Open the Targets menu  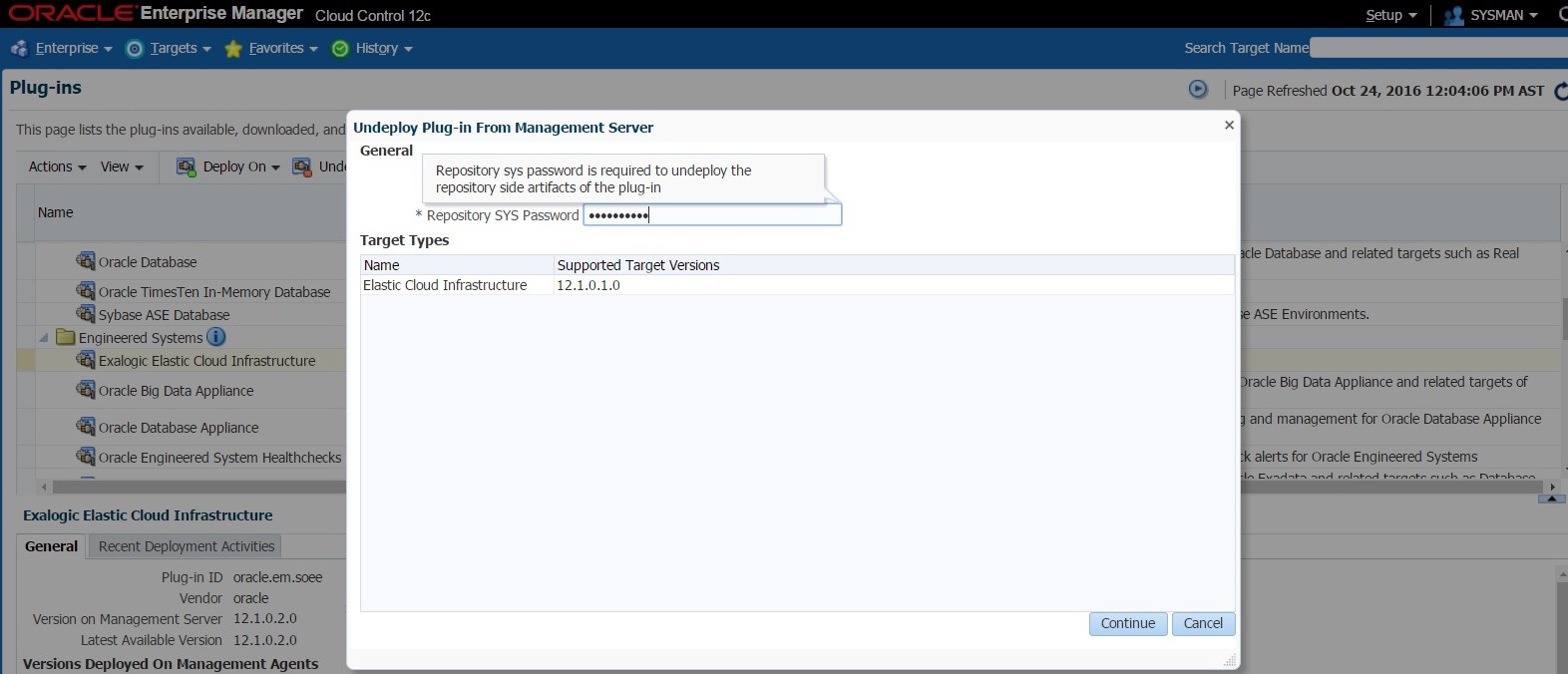[181, 48]
